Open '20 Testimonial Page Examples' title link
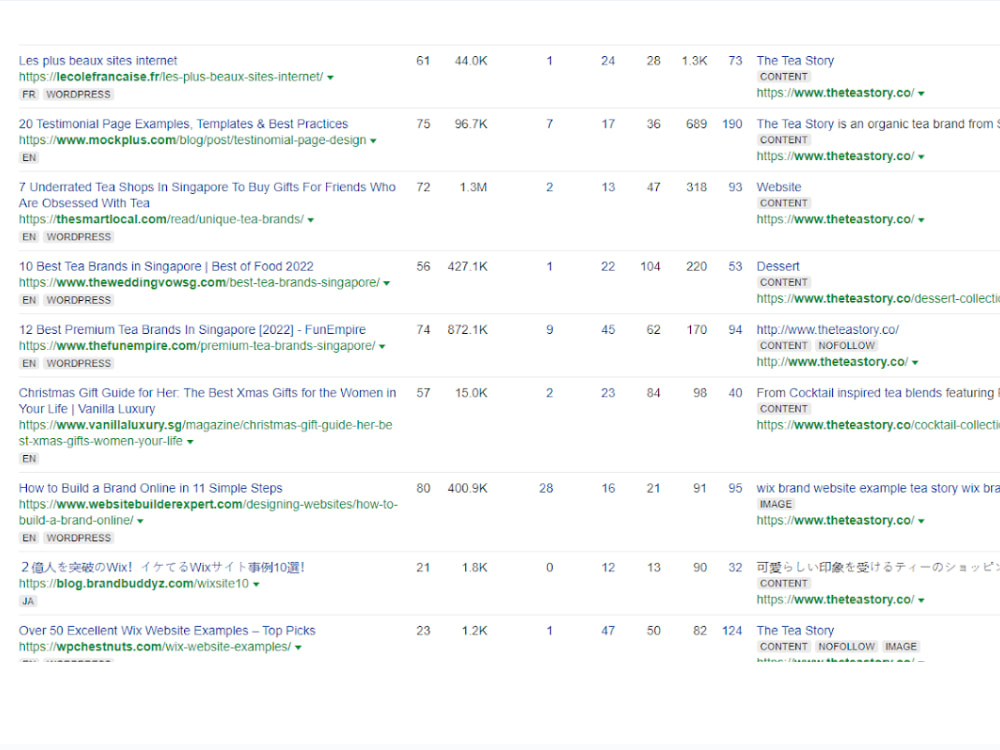Viewport: 1000px width, 750px height. pyautogui.click(x=183, y=124)
